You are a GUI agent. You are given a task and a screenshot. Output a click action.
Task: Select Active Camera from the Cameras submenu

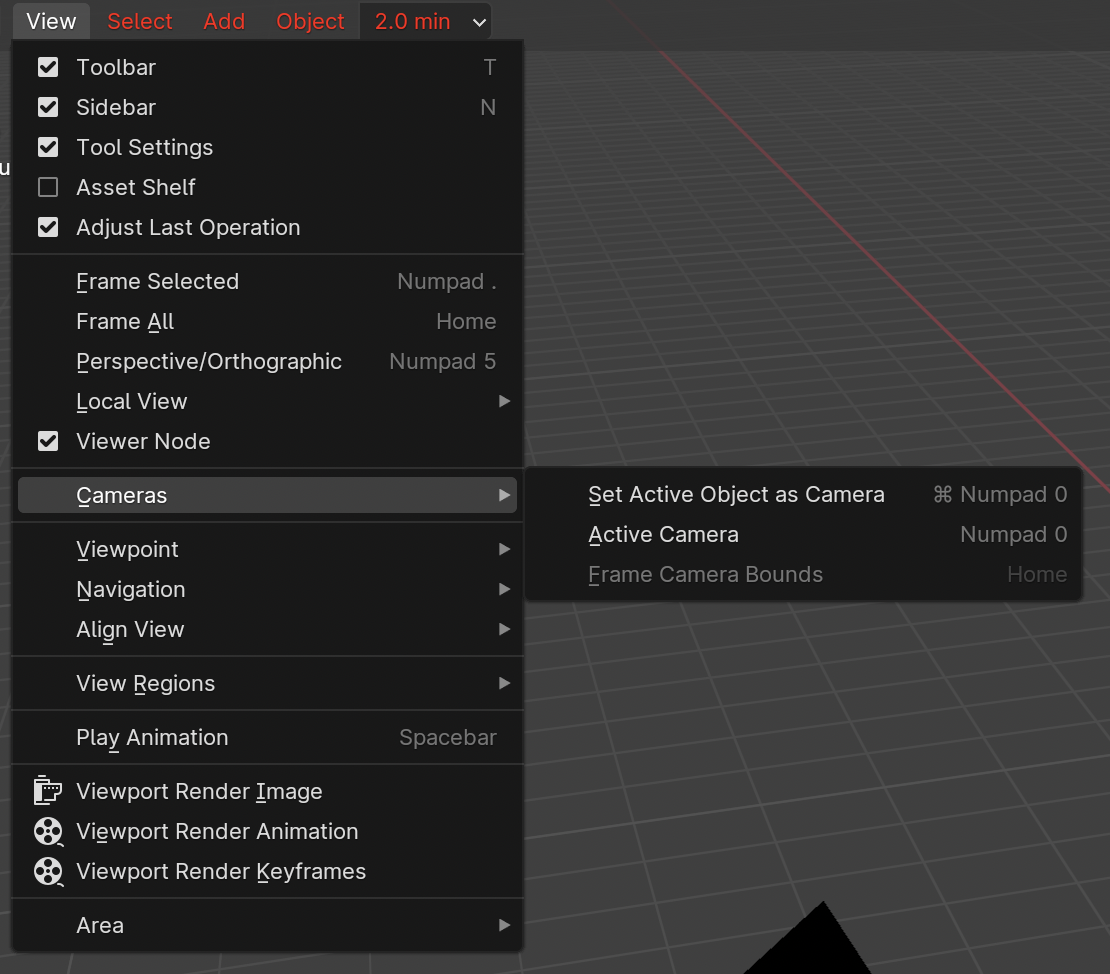pos(663,534)
